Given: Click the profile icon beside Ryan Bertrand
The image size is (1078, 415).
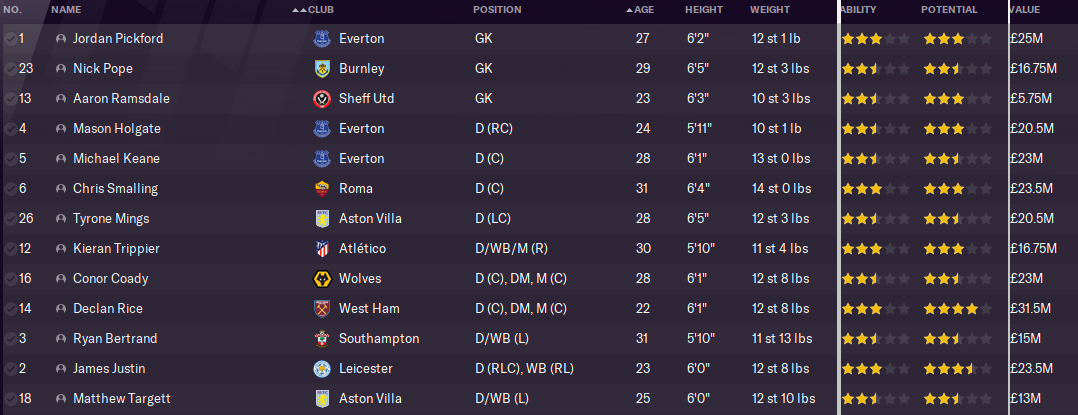Looking at the screenshot, I should tap(61, 339).
